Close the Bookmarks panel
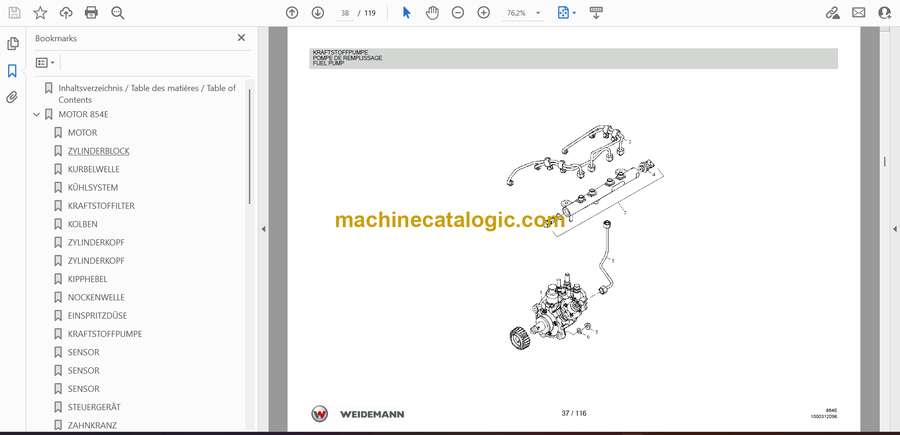The width and height of the screenshot is (900, 435). 241,37
